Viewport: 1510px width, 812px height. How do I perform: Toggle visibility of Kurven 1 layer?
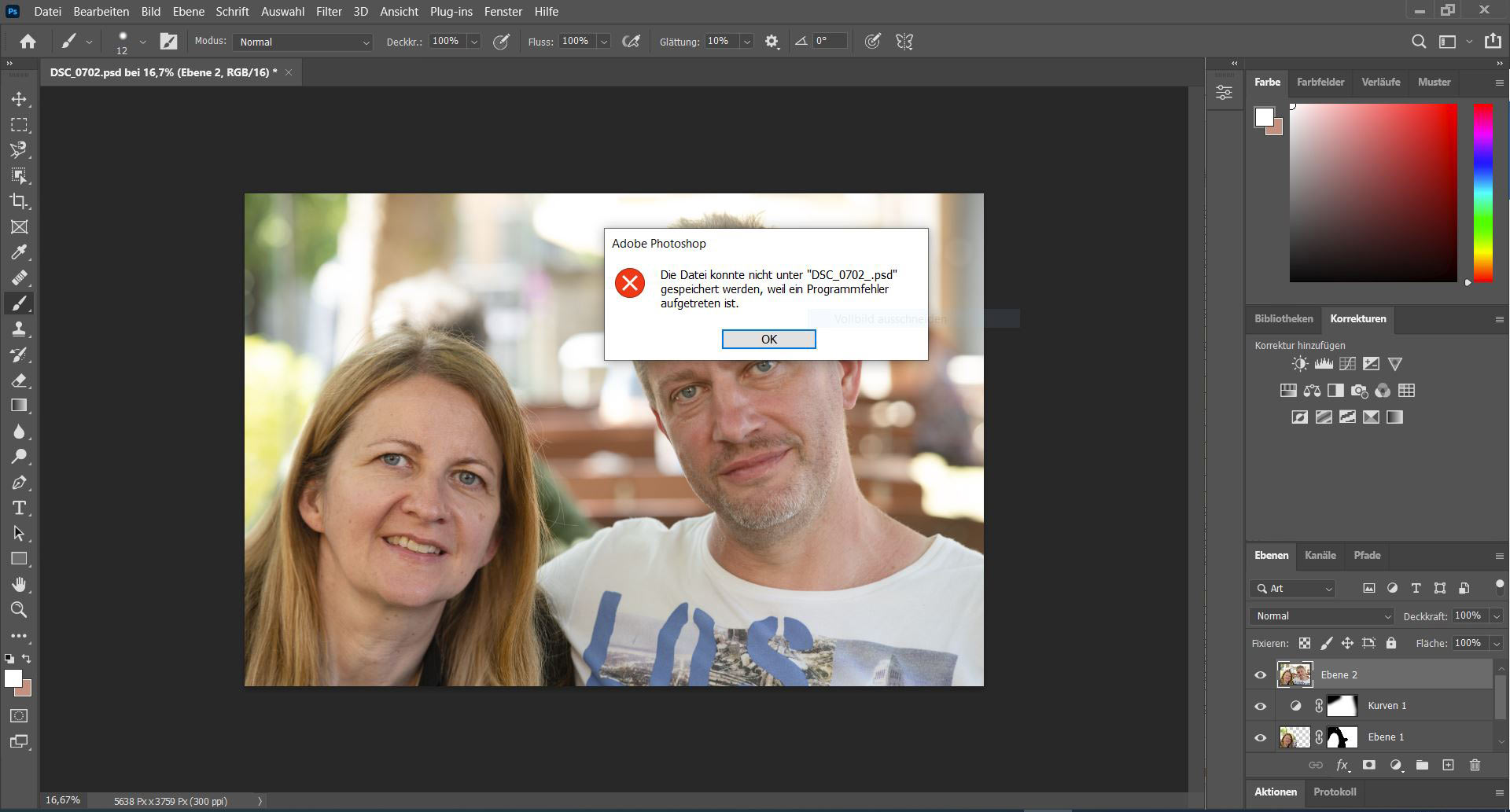point(1260,706)
